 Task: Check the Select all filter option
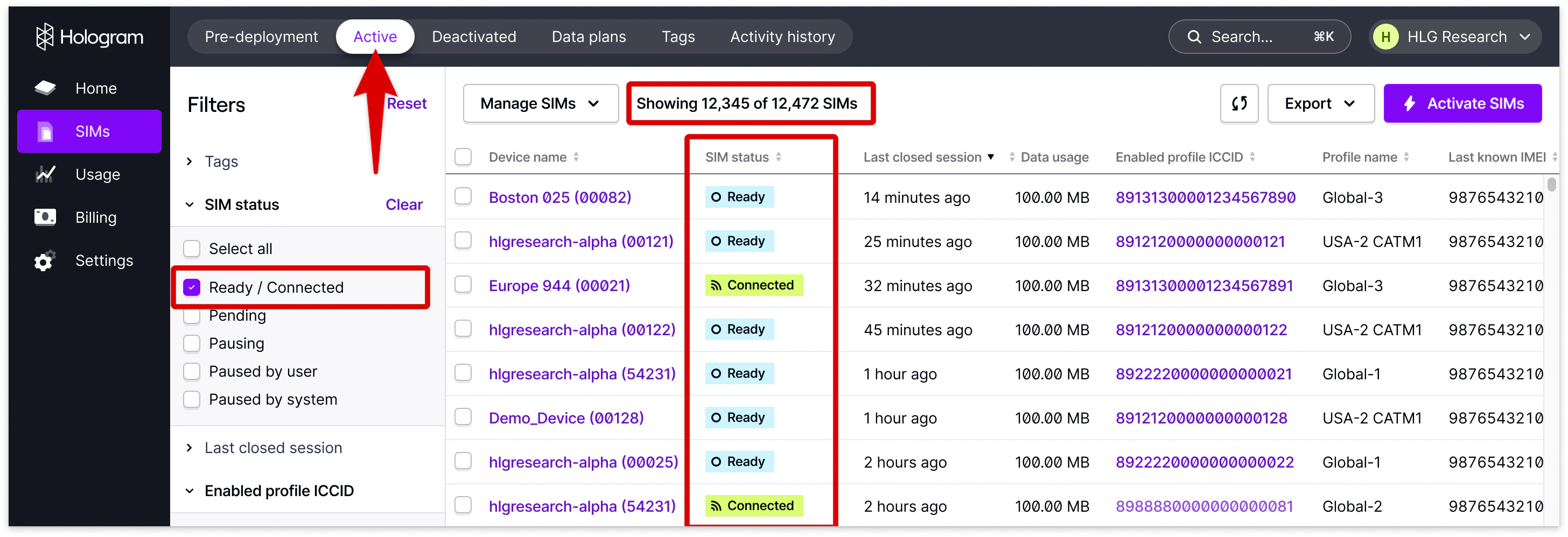coord(192,249)
